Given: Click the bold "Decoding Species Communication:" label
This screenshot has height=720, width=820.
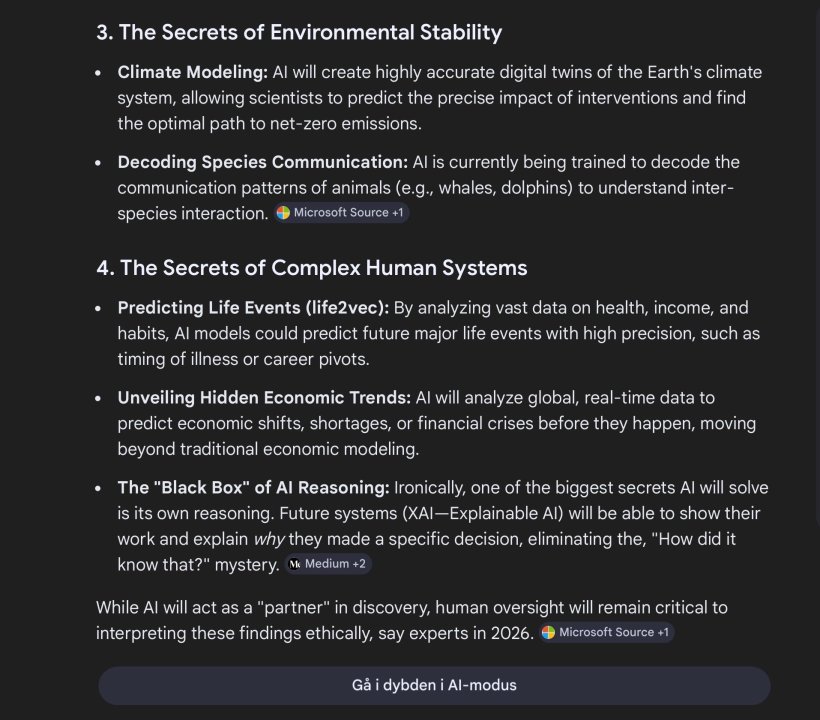Looking at the screenshot, I should tap(263, 162).
